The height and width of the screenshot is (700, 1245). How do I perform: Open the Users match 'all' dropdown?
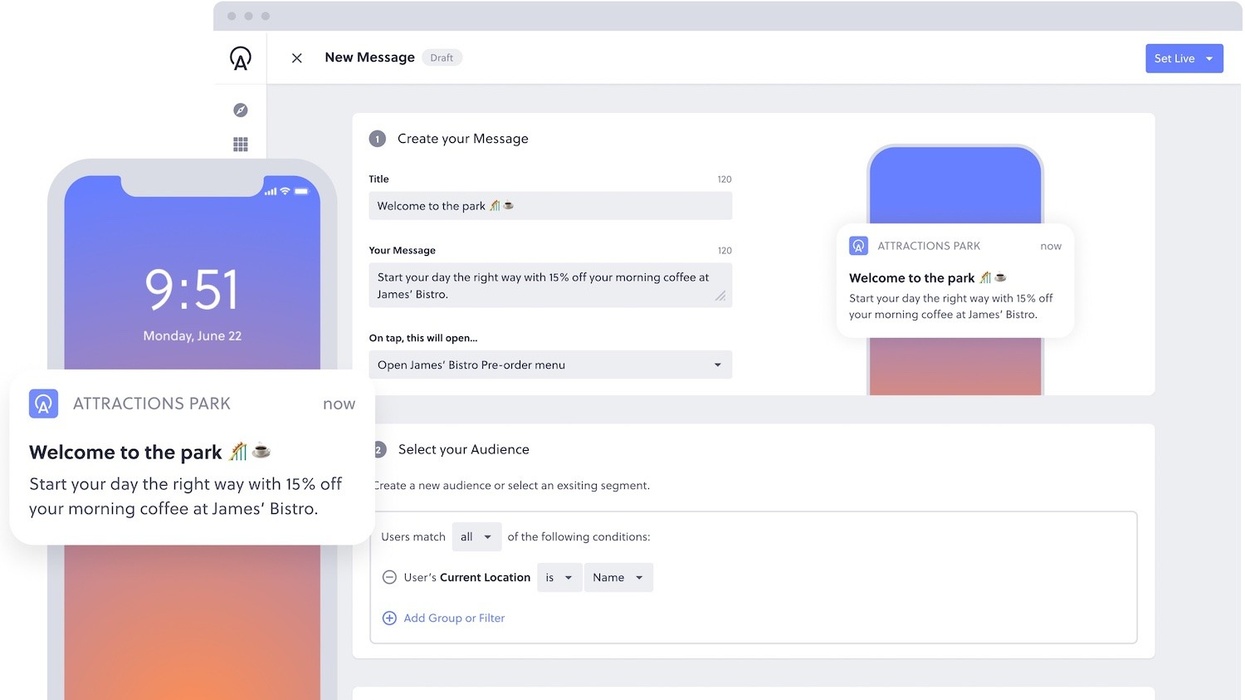(476, 537)
